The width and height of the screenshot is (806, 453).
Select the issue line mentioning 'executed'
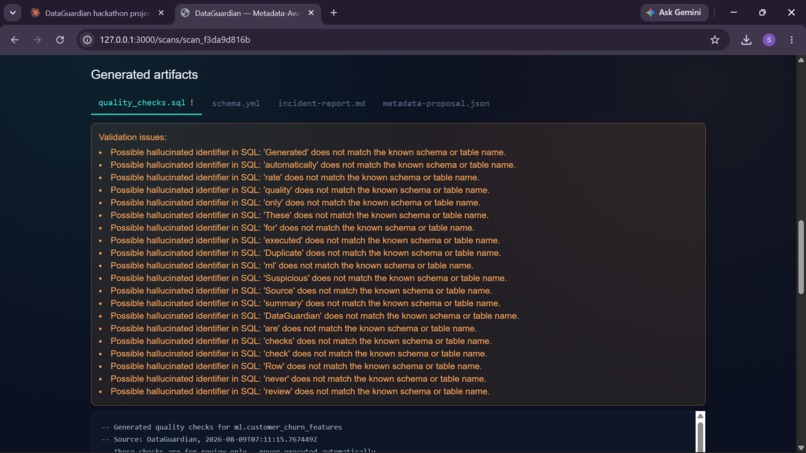[x=305, y=241]
